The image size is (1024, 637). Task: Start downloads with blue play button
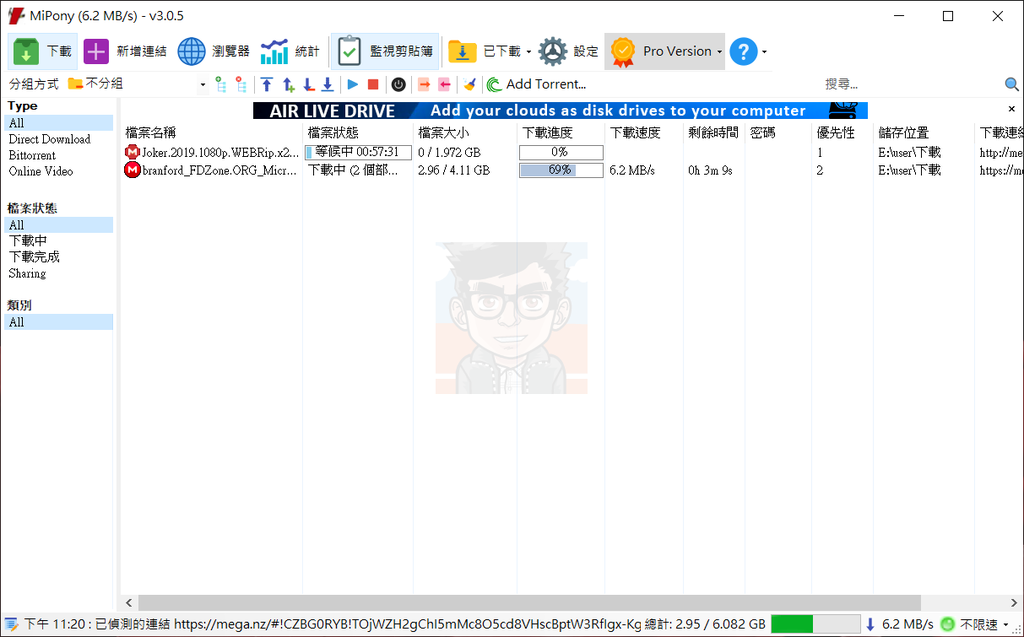[353, 84]
